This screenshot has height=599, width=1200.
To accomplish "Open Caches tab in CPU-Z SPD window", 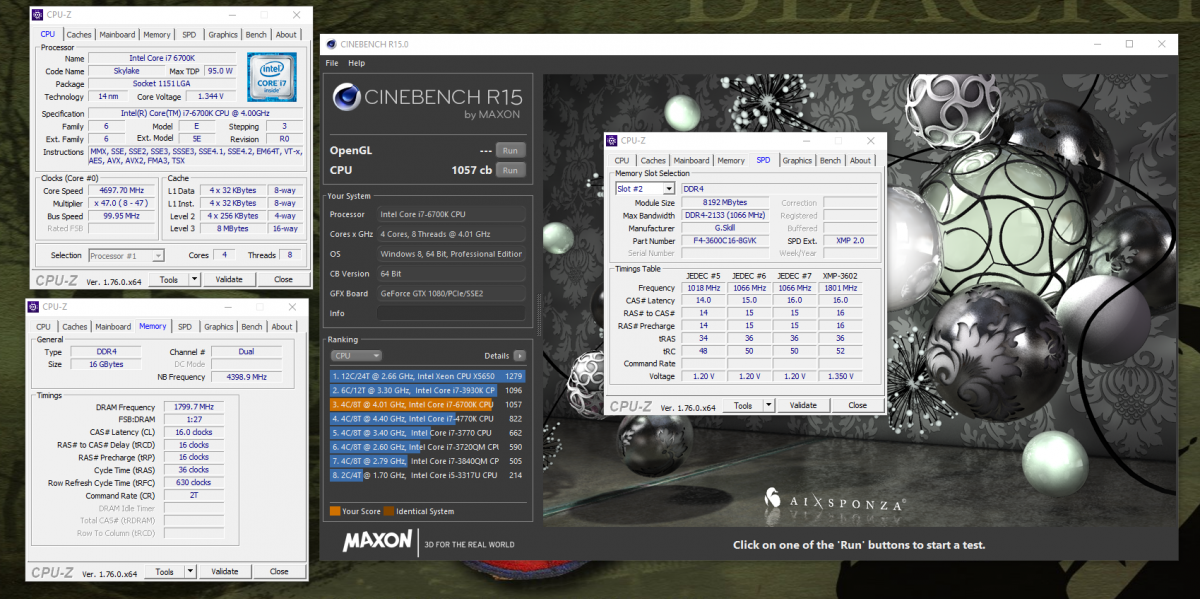I will tap(654, 161).
